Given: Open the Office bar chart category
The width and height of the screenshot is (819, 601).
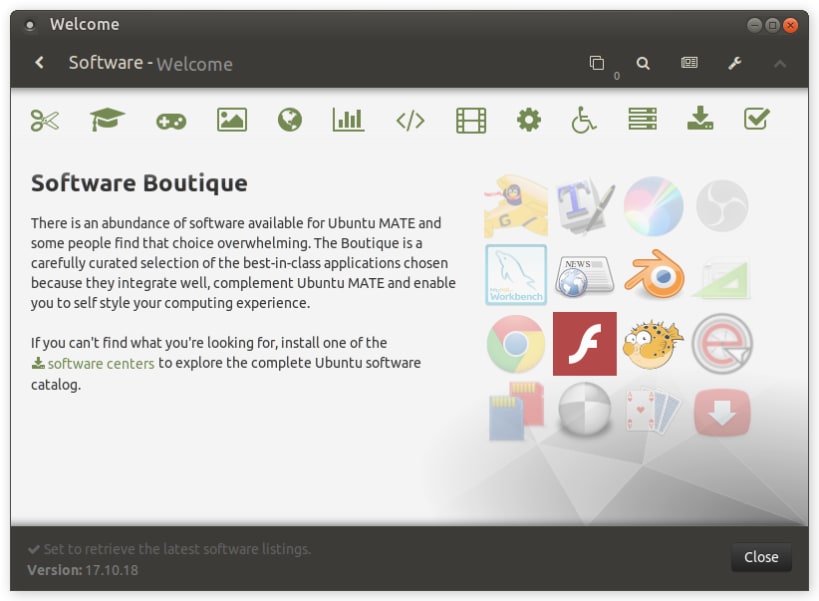Looking at the screenshot, I should coord(348,120).
